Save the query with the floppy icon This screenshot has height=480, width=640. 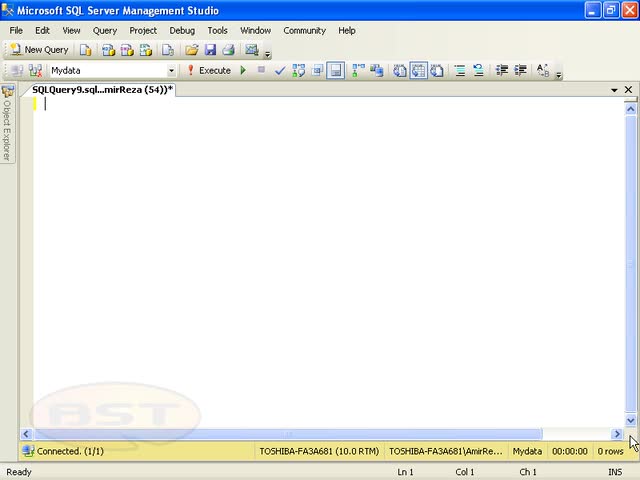[210, 50]
